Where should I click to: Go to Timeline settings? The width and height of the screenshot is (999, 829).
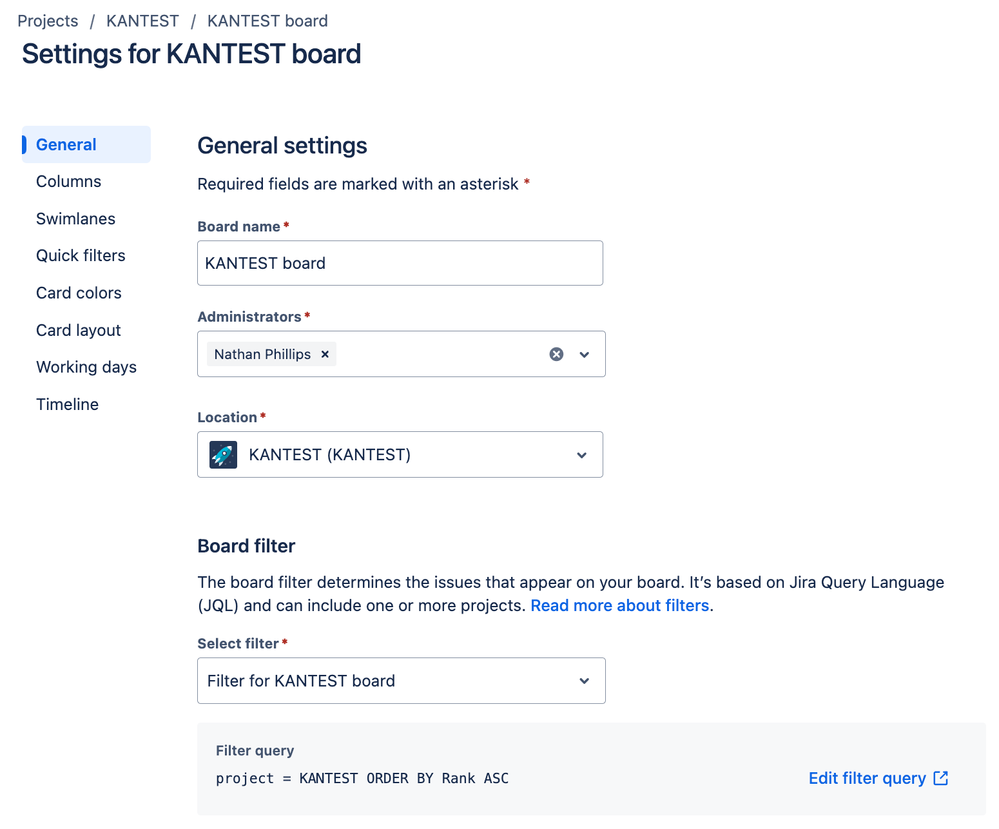67,404
